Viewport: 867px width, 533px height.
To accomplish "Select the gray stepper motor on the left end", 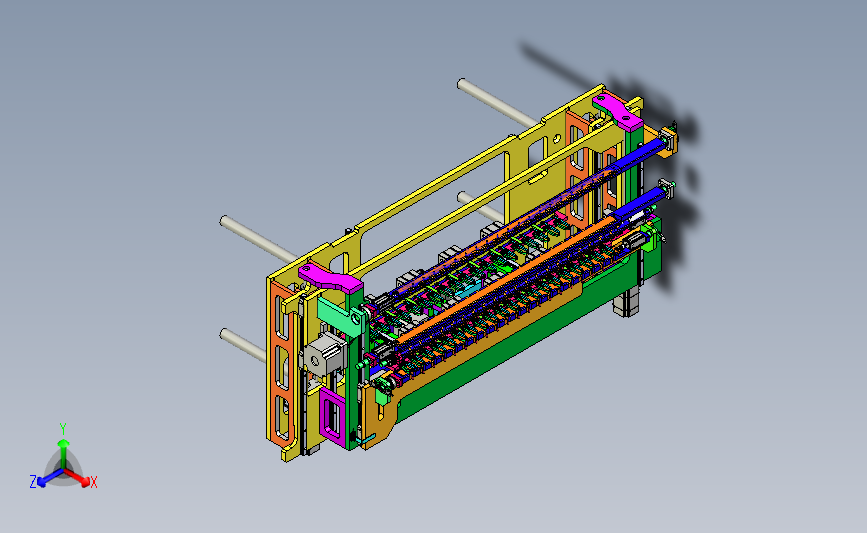I will [x=324, y=353].
